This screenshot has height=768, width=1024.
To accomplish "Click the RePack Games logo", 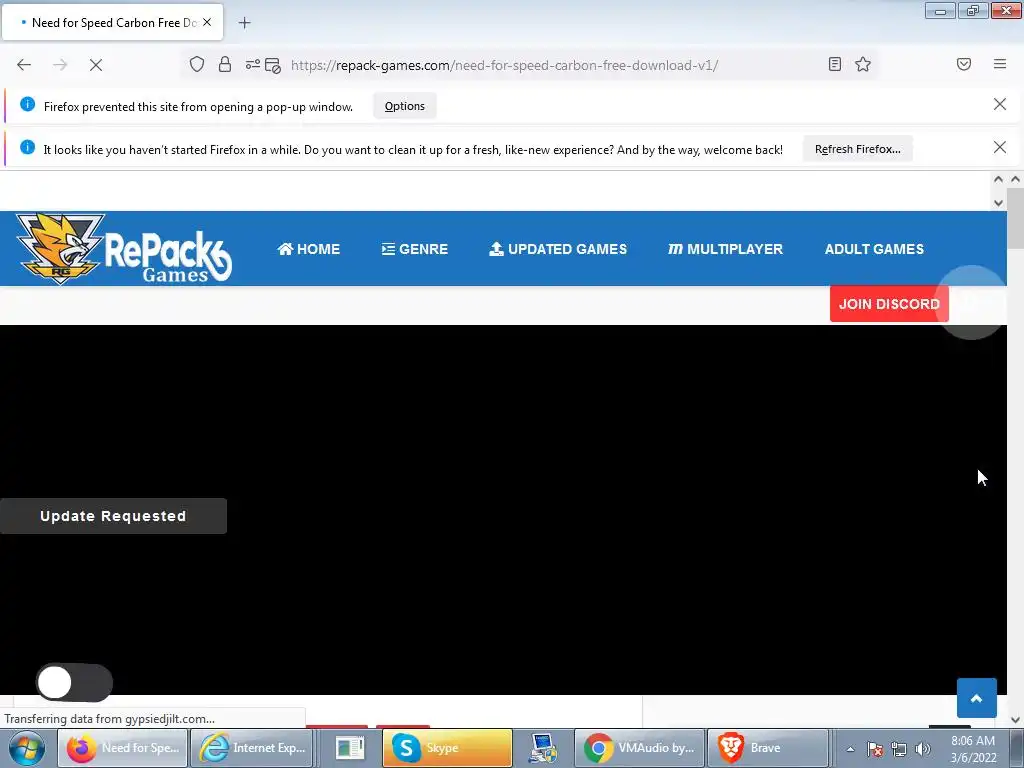I will tap(123, 249).
